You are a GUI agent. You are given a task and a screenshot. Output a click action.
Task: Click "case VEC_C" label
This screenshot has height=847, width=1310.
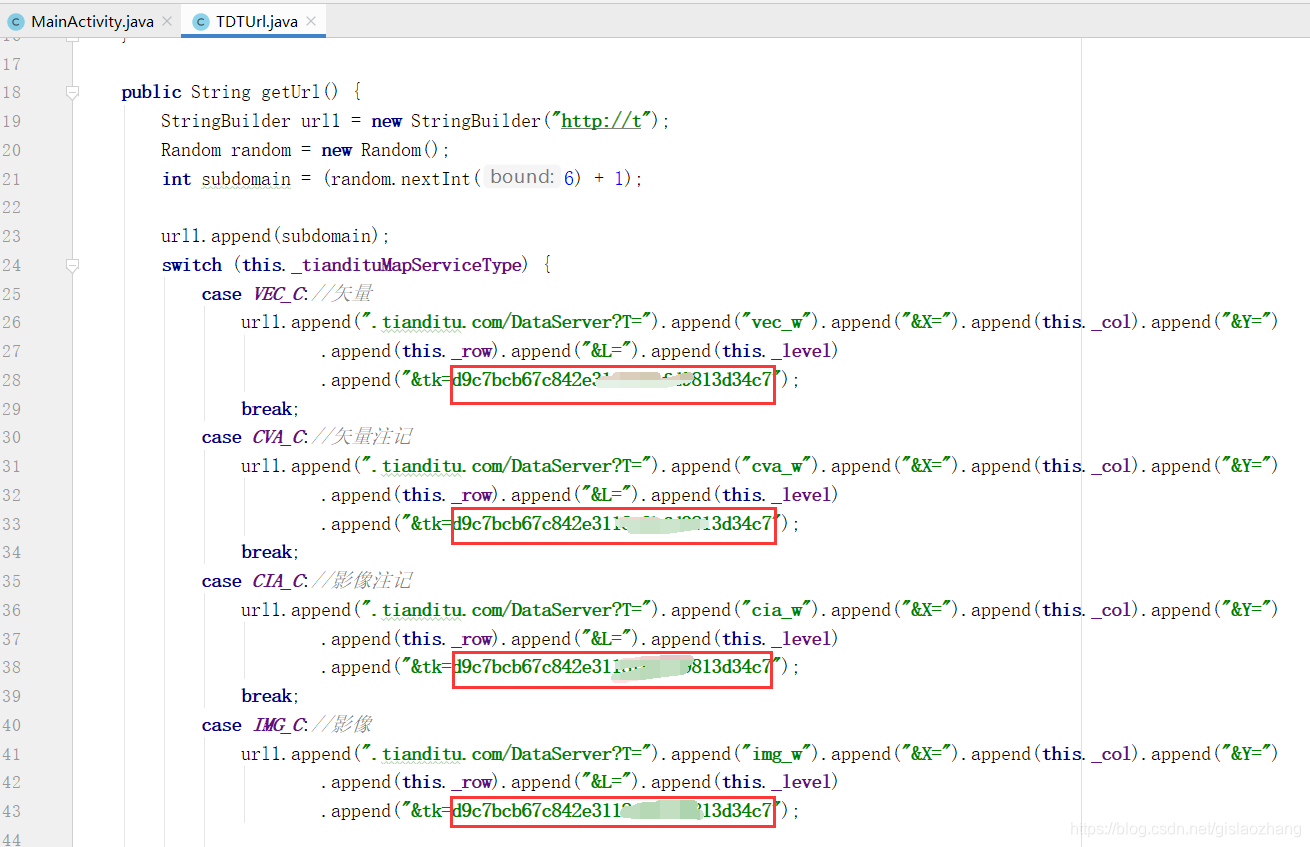[255, 294]
